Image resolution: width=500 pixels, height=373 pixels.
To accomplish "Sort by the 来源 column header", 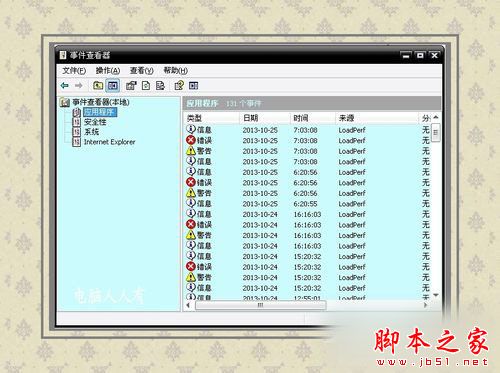I will (377, 118).
